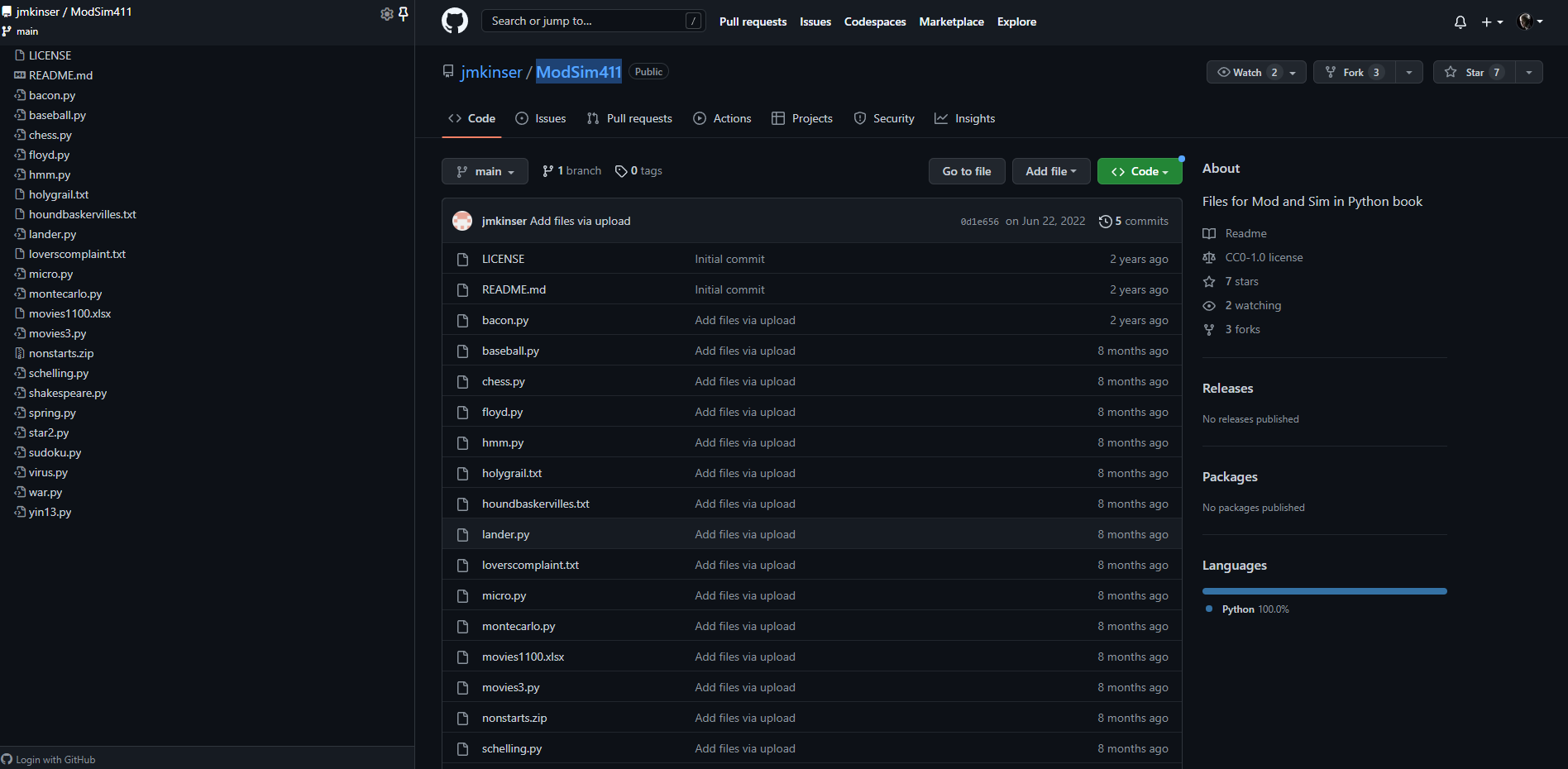
Task: Open the Pull requests repository tab
Action: pos(629,118)
